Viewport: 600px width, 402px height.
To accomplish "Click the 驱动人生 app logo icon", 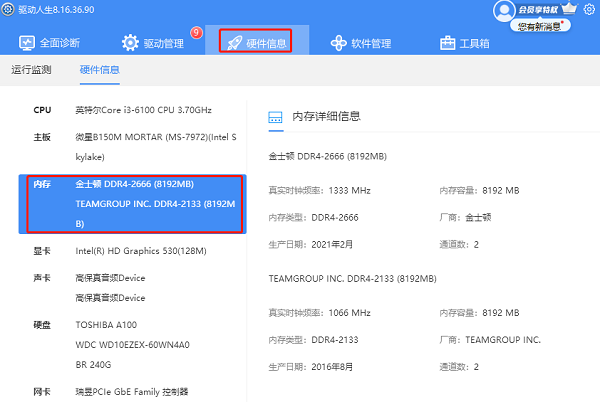I will pos(8,9).
